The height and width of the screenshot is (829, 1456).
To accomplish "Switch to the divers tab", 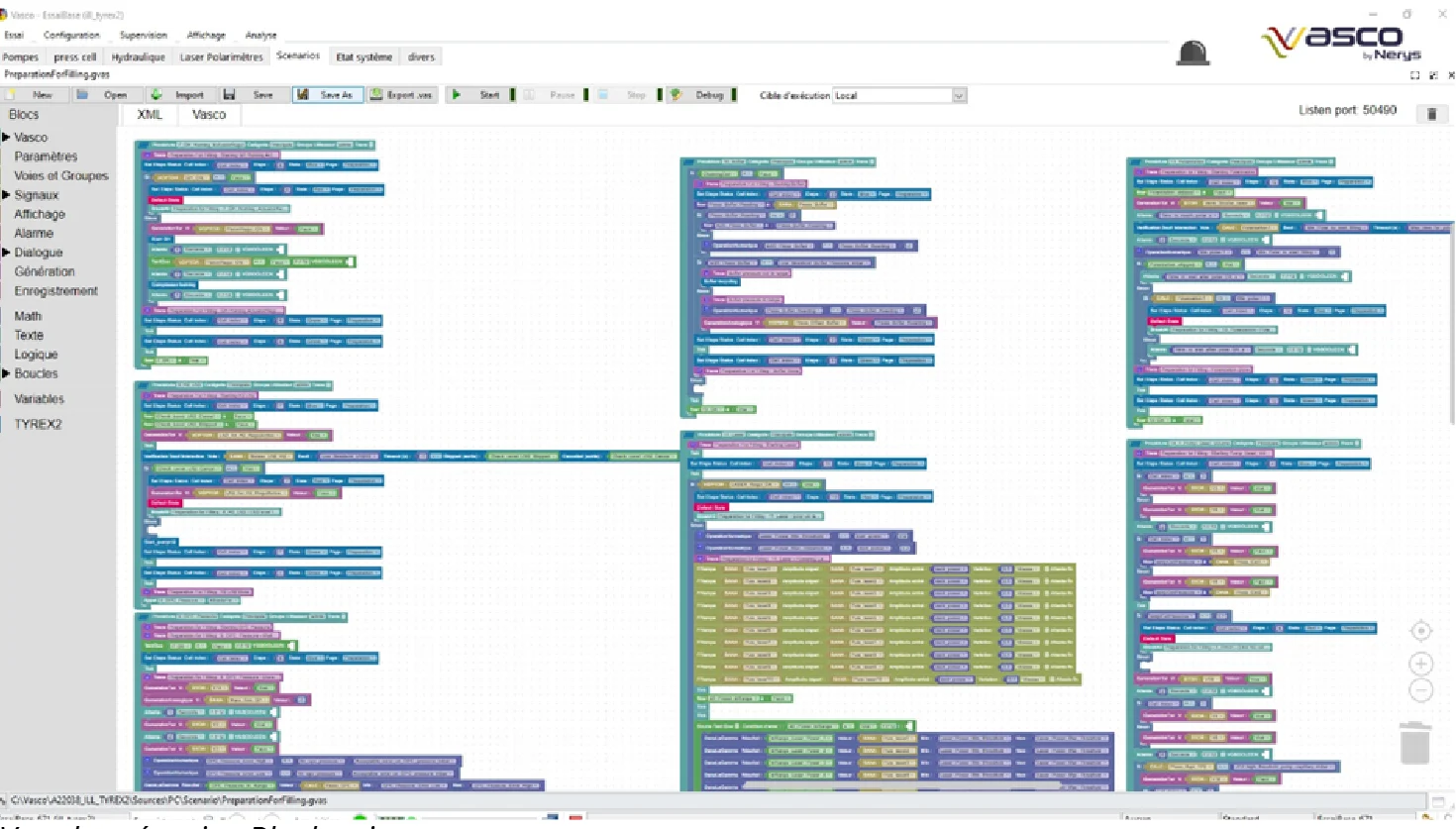I will (x=422, y=57).
